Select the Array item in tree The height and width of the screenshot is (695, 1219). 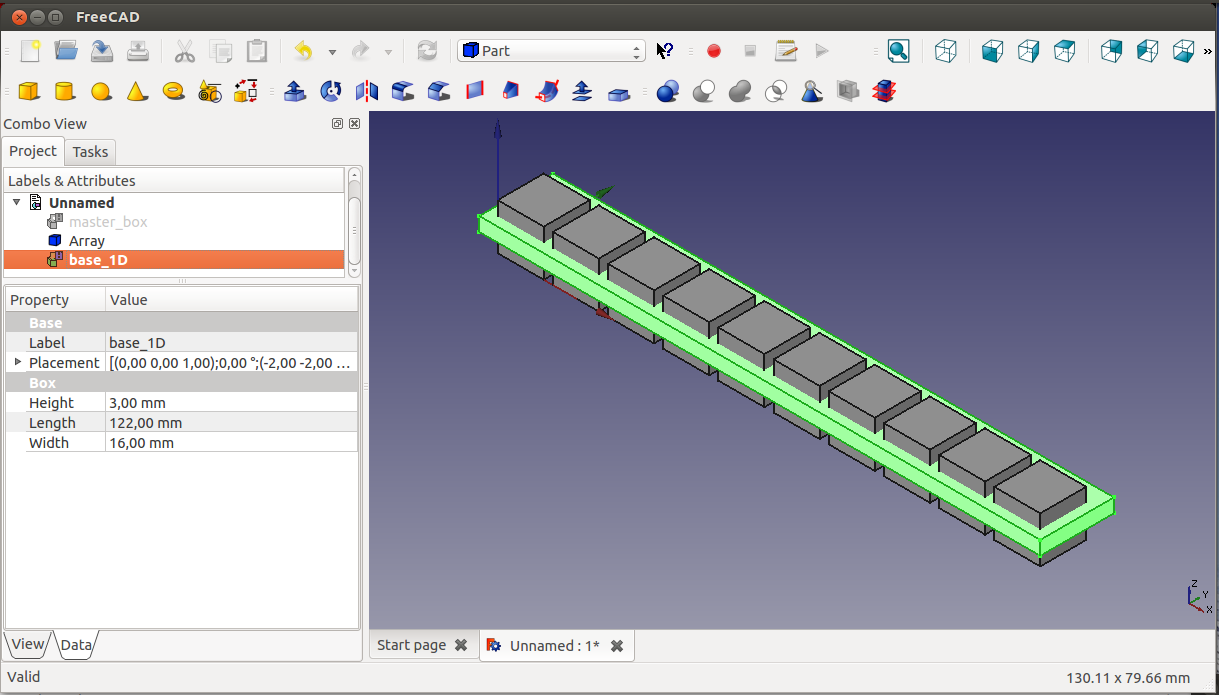tap(87, 241)
